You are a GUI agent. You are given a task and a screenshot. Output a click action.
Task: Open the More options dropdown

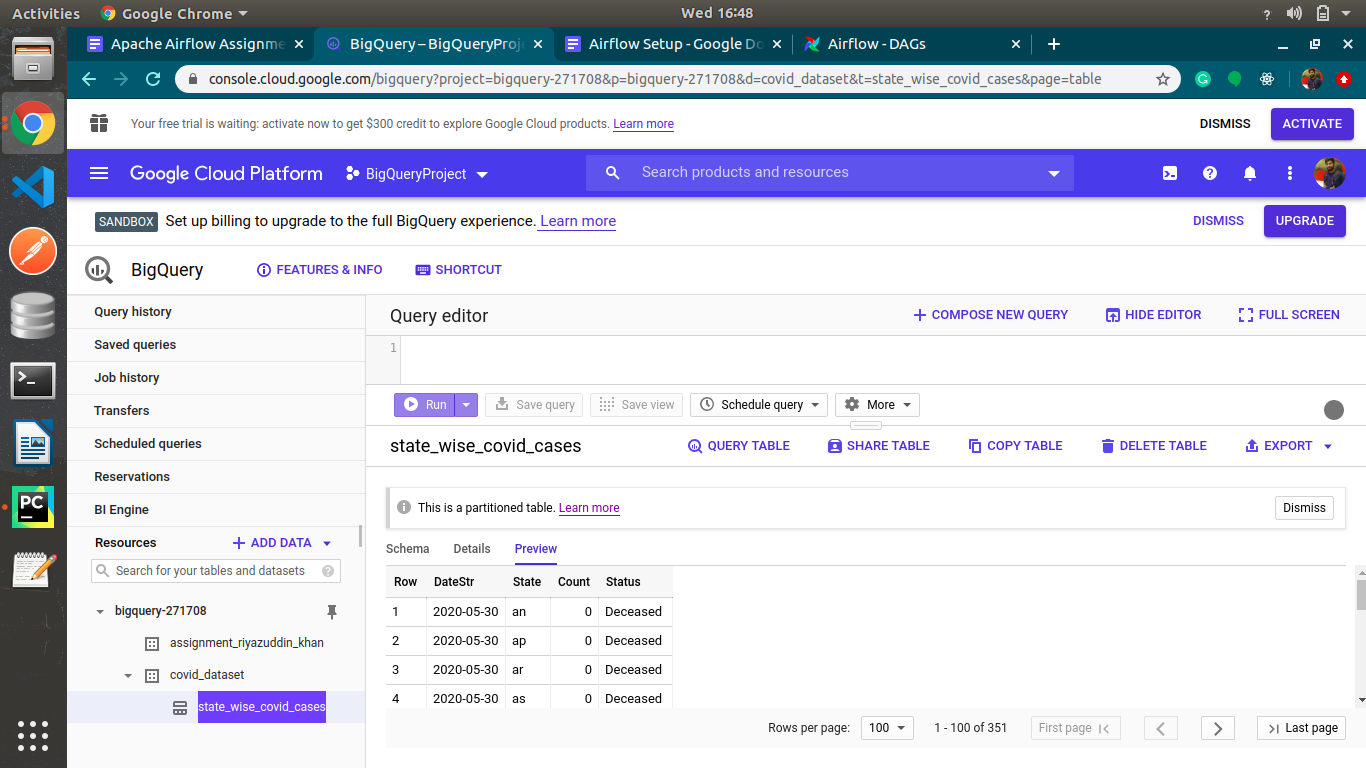pyautogui.click(x=877, y=405)
